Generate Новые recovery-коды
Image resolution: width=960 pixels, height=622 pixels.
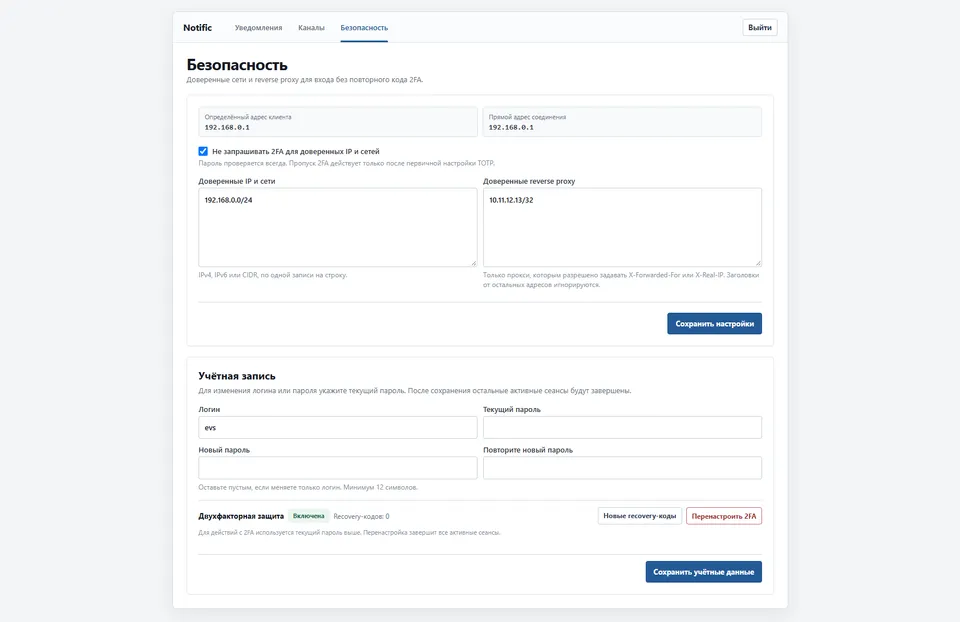click(640, 516)
